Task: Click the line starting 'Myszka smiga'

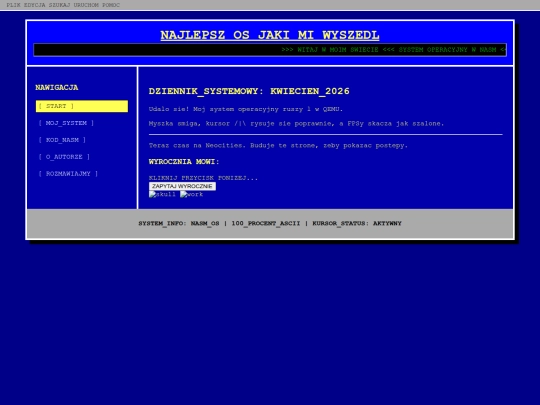Action: (296, 123)
